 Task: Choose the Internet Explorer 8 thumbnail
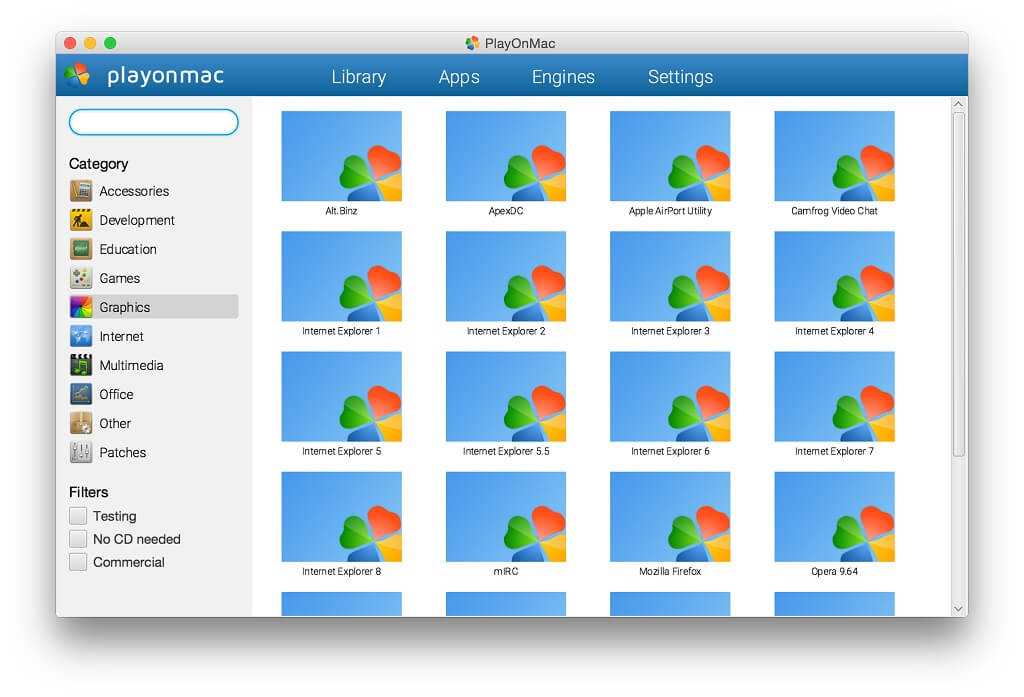coord(342,517)
